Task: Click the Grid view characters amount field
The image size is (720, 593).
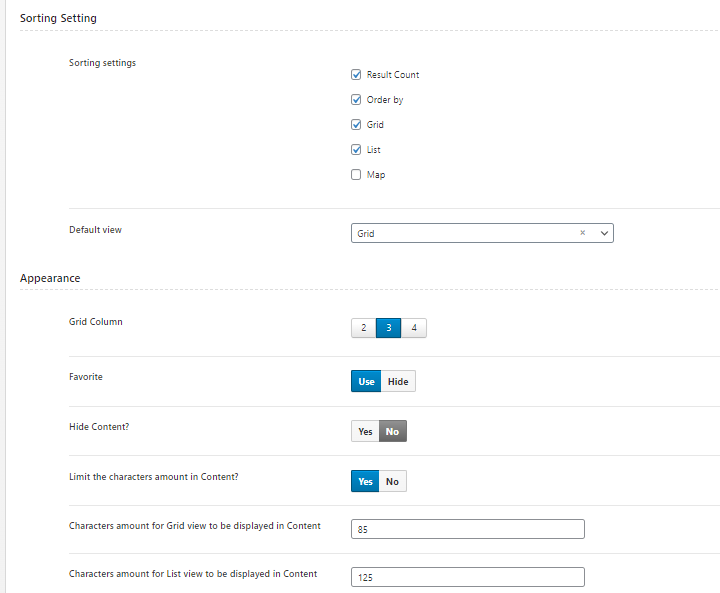Action: [467, 529]
